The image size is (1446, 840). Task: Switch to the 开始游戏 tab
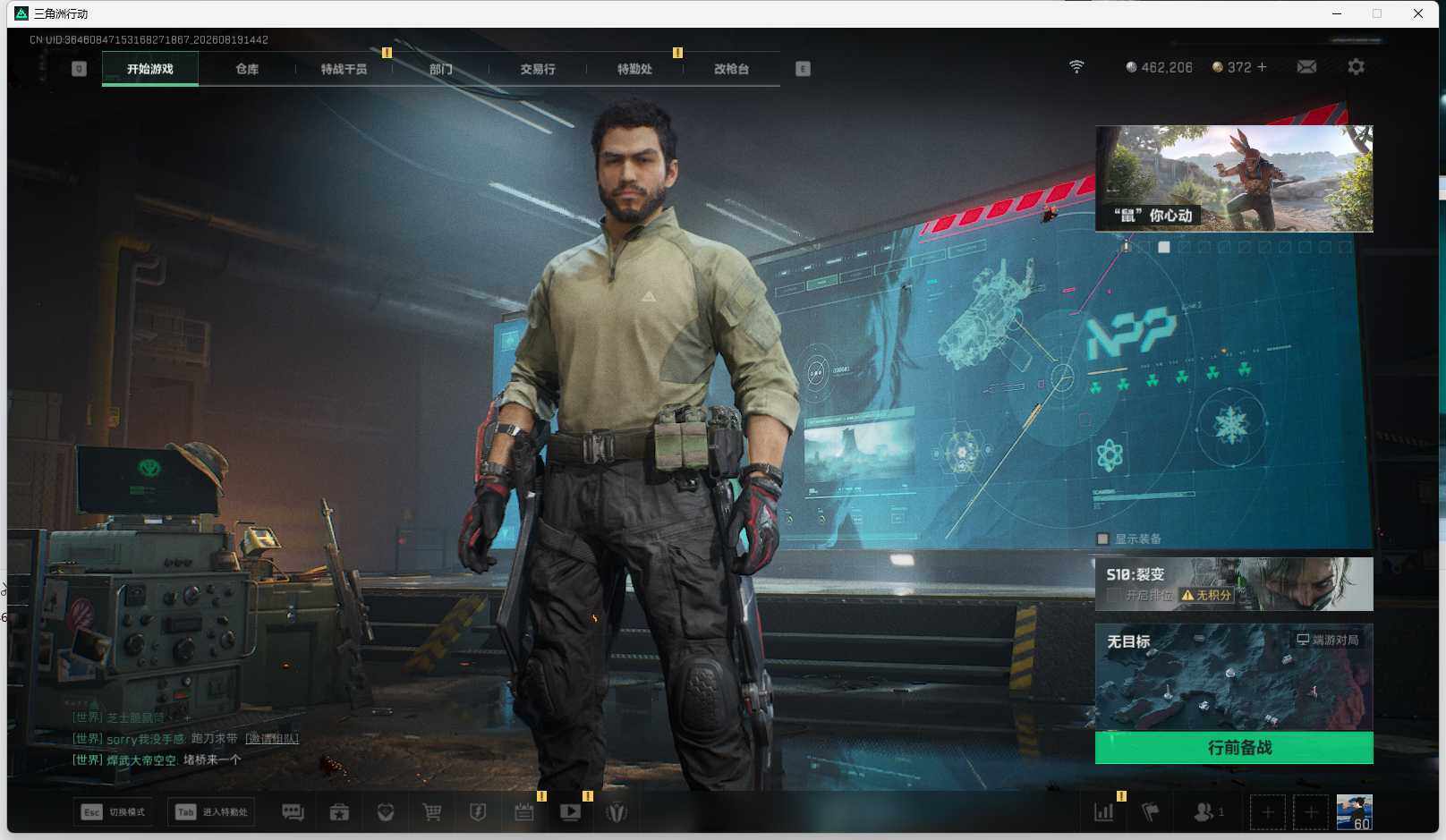coord(150,69)
